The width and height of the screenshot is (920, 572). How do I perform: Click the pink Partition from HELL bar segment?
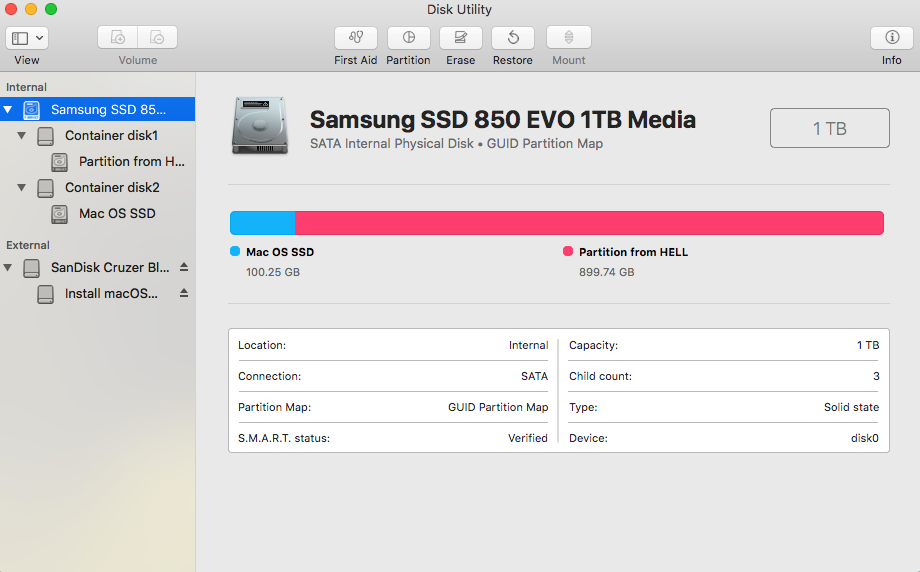(x=589, y=223)
